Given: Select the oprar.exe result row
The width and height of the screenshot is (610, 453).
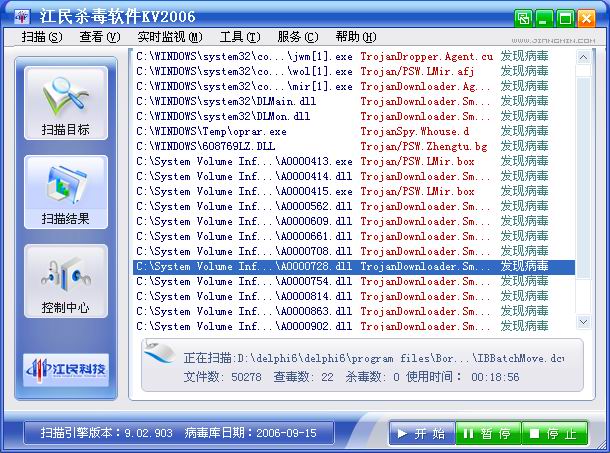Looking at the screenshot, I should 354,132.
